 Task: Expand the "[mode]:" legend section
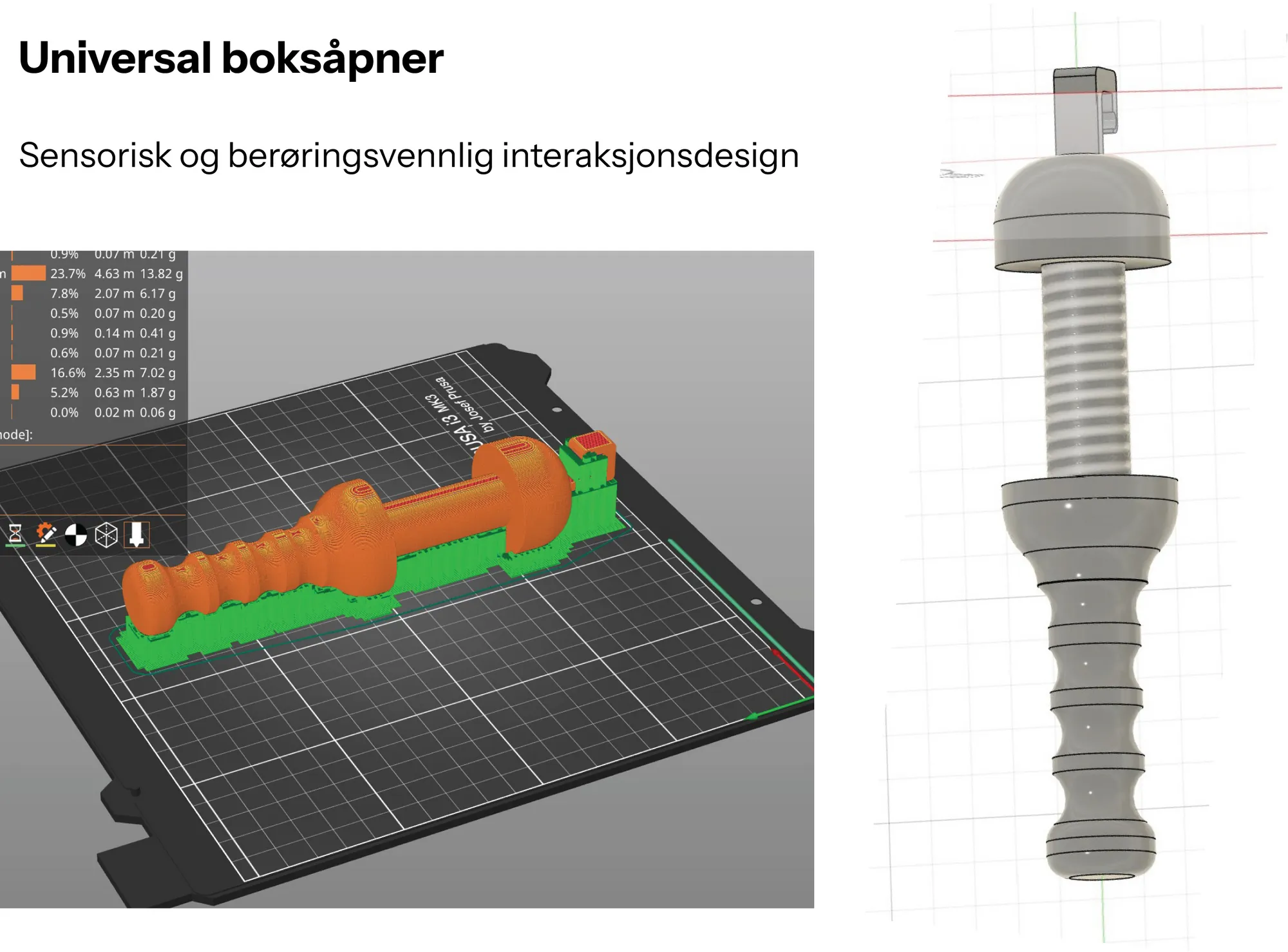tap(16, 435)
